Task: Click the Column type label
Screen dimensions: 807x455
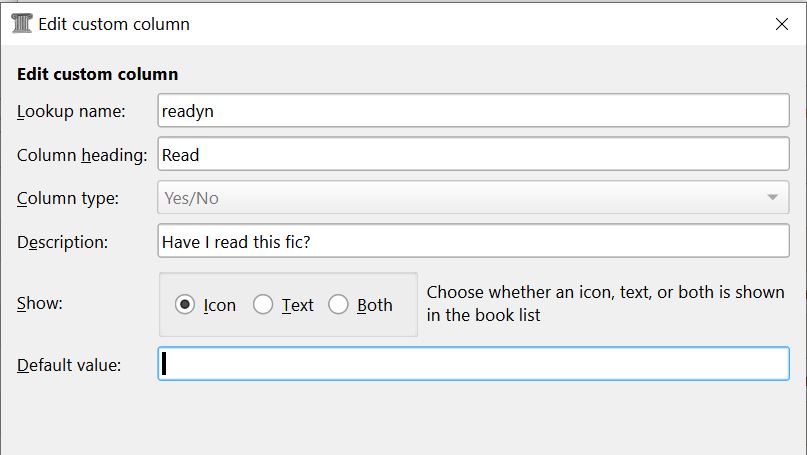Action: [68, 198]
